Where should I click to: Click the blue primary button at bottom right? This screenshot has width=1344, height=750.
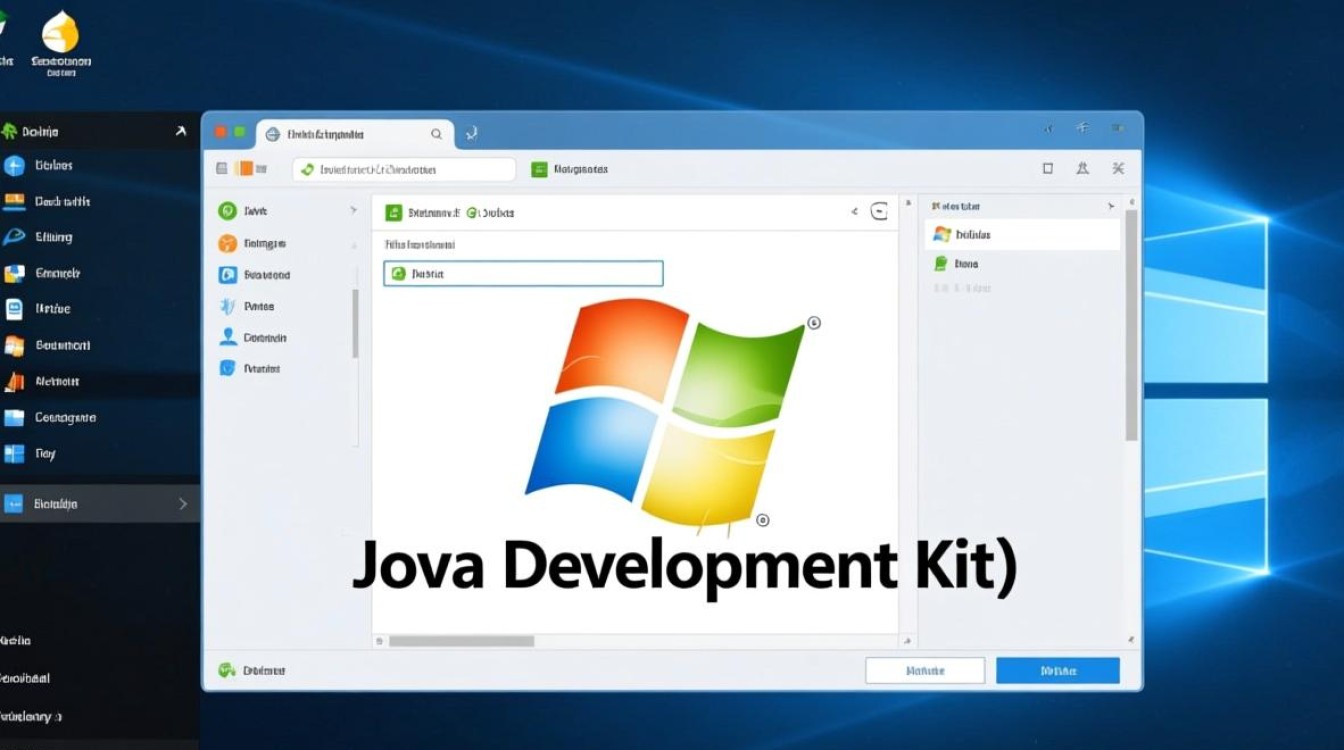point(1057,670)
